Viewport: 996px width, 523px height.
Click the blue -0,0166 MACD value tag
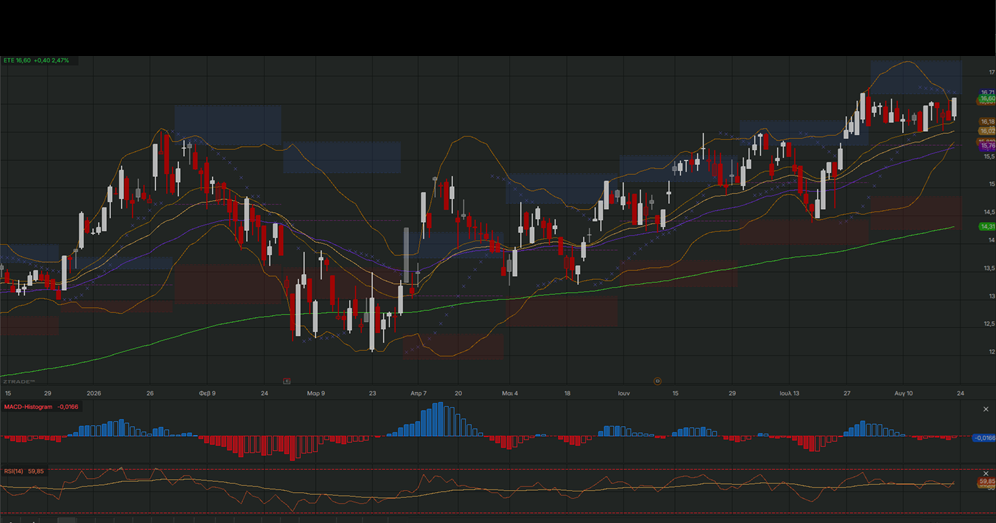[985, 438]
